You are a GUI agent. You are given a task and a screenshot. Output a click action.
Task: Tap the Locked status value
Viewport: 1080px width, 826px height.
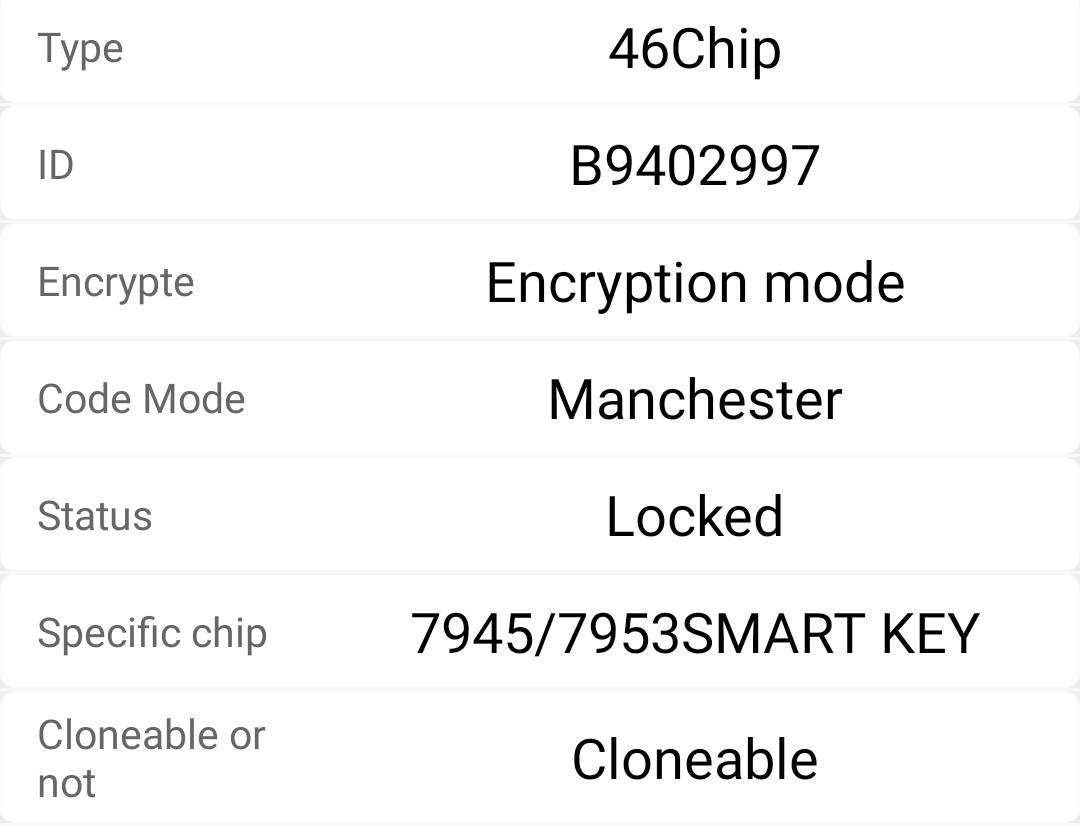(x=694, y=517)
